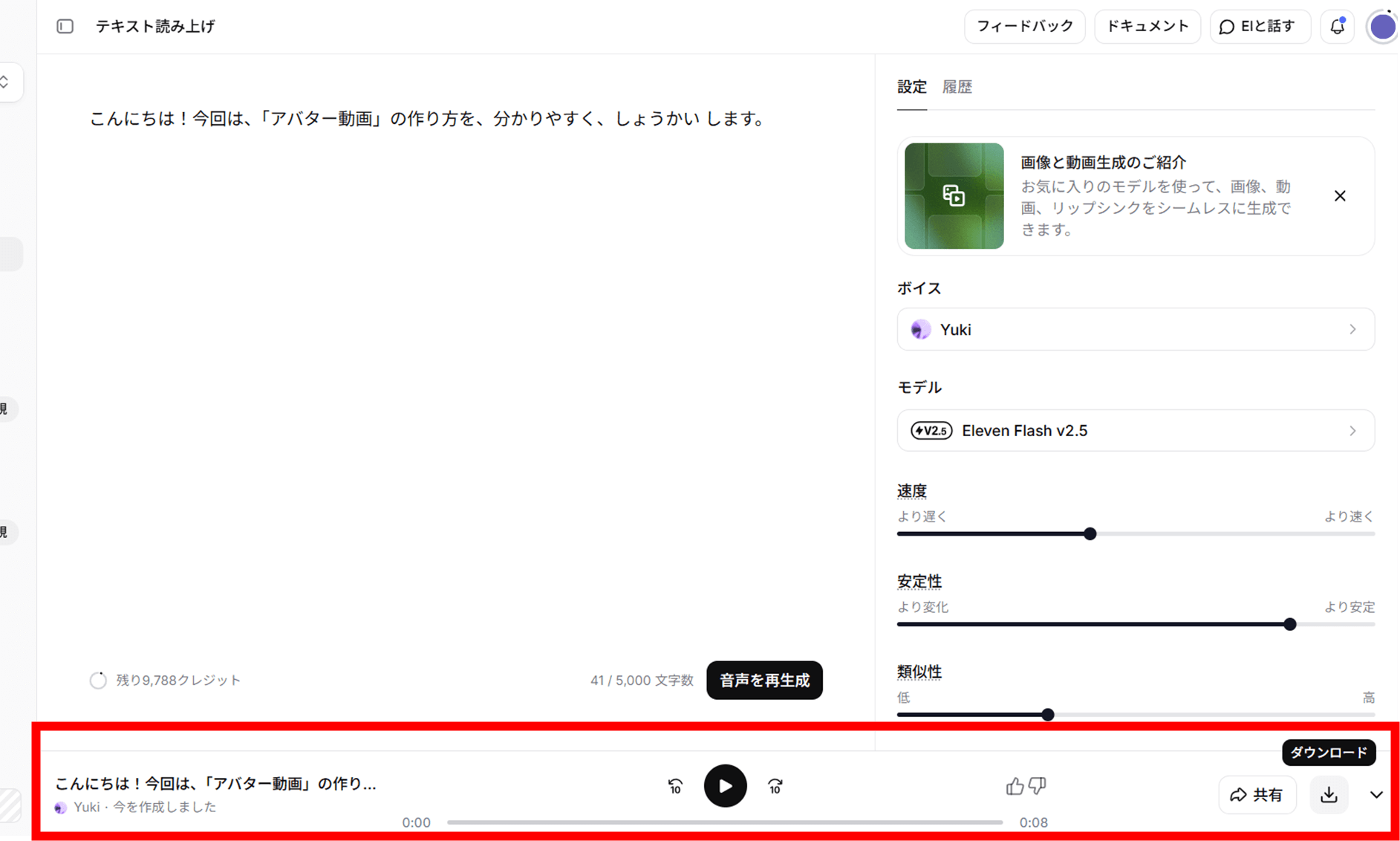Open the Yuki voice selector
The image size is (1400, 841).
click(1135, 330)
